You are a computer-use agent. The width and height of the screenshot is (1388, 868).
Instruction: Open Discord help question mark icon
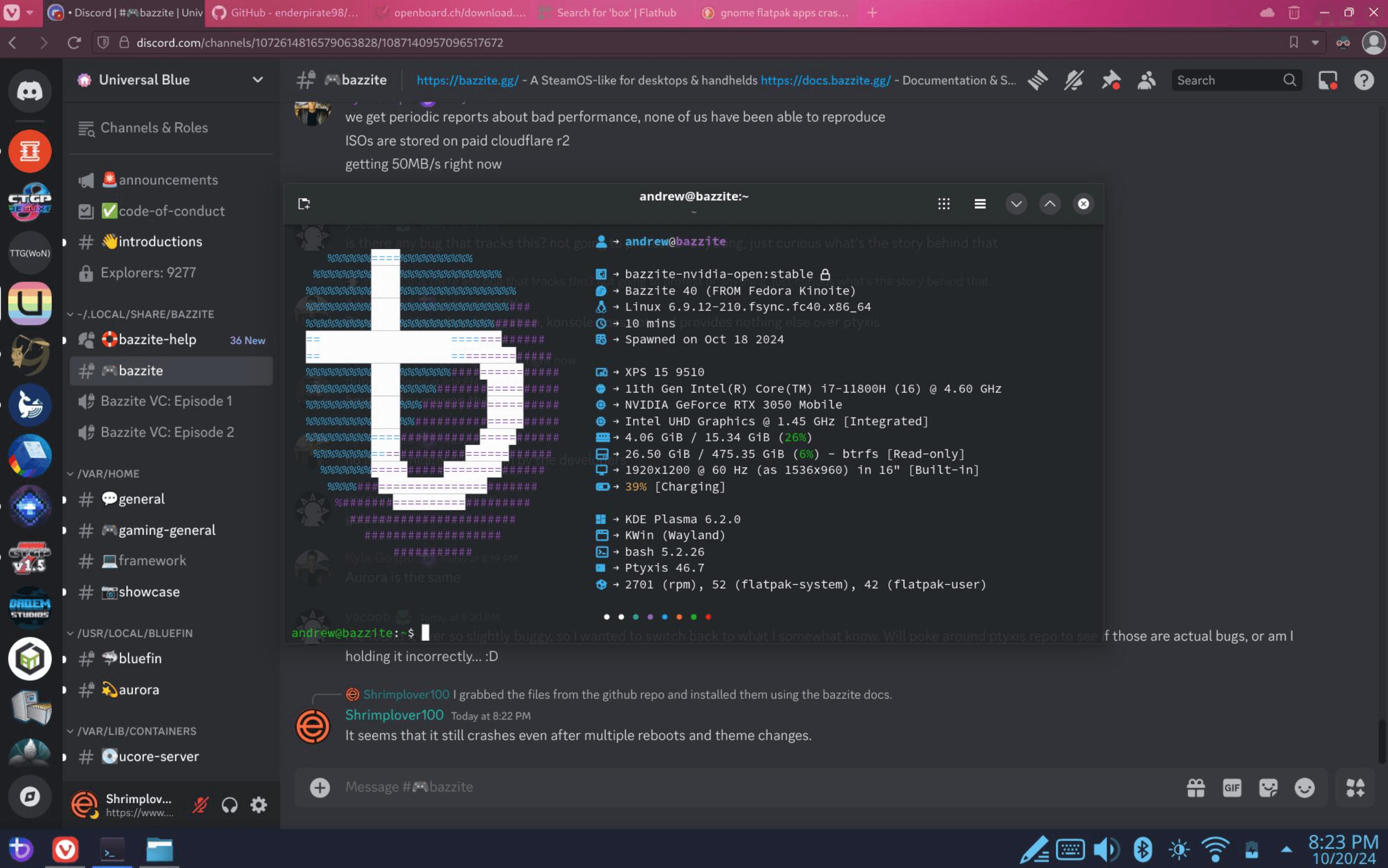1364,80
